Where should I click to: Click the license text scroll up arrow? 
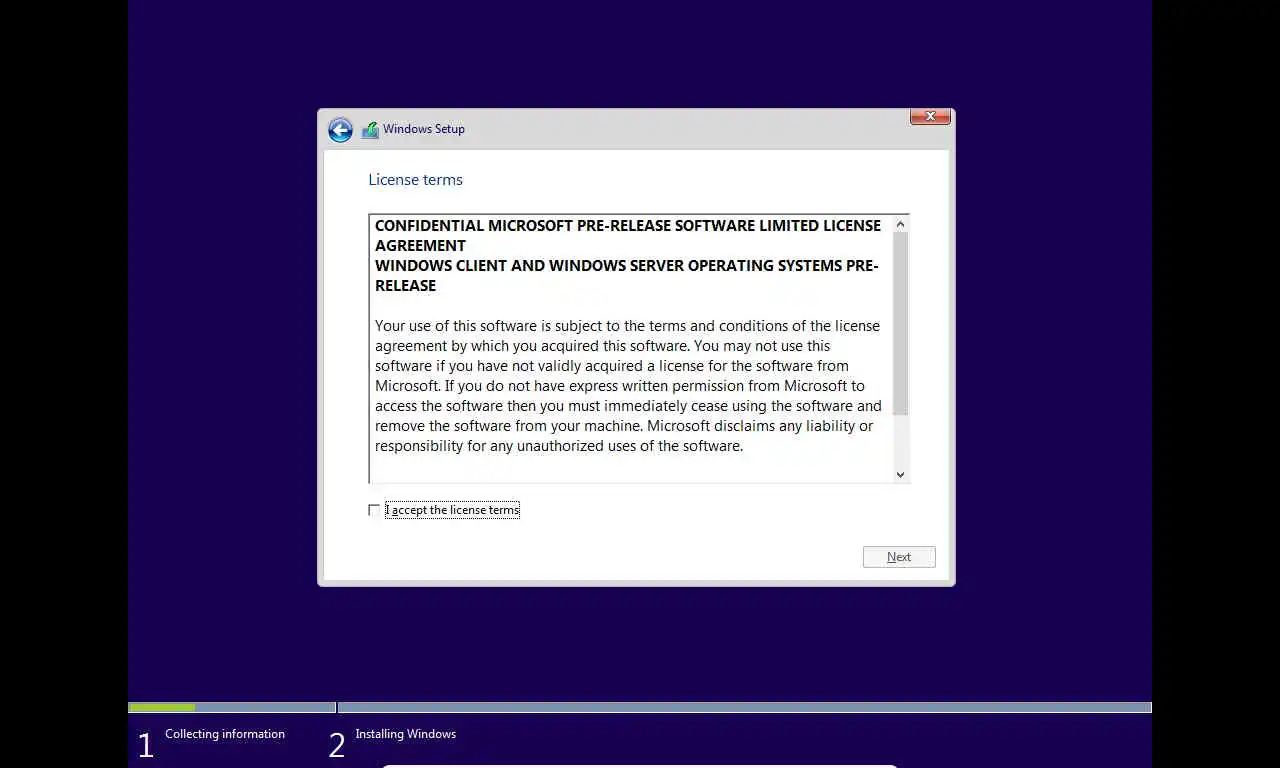point(900,225)
